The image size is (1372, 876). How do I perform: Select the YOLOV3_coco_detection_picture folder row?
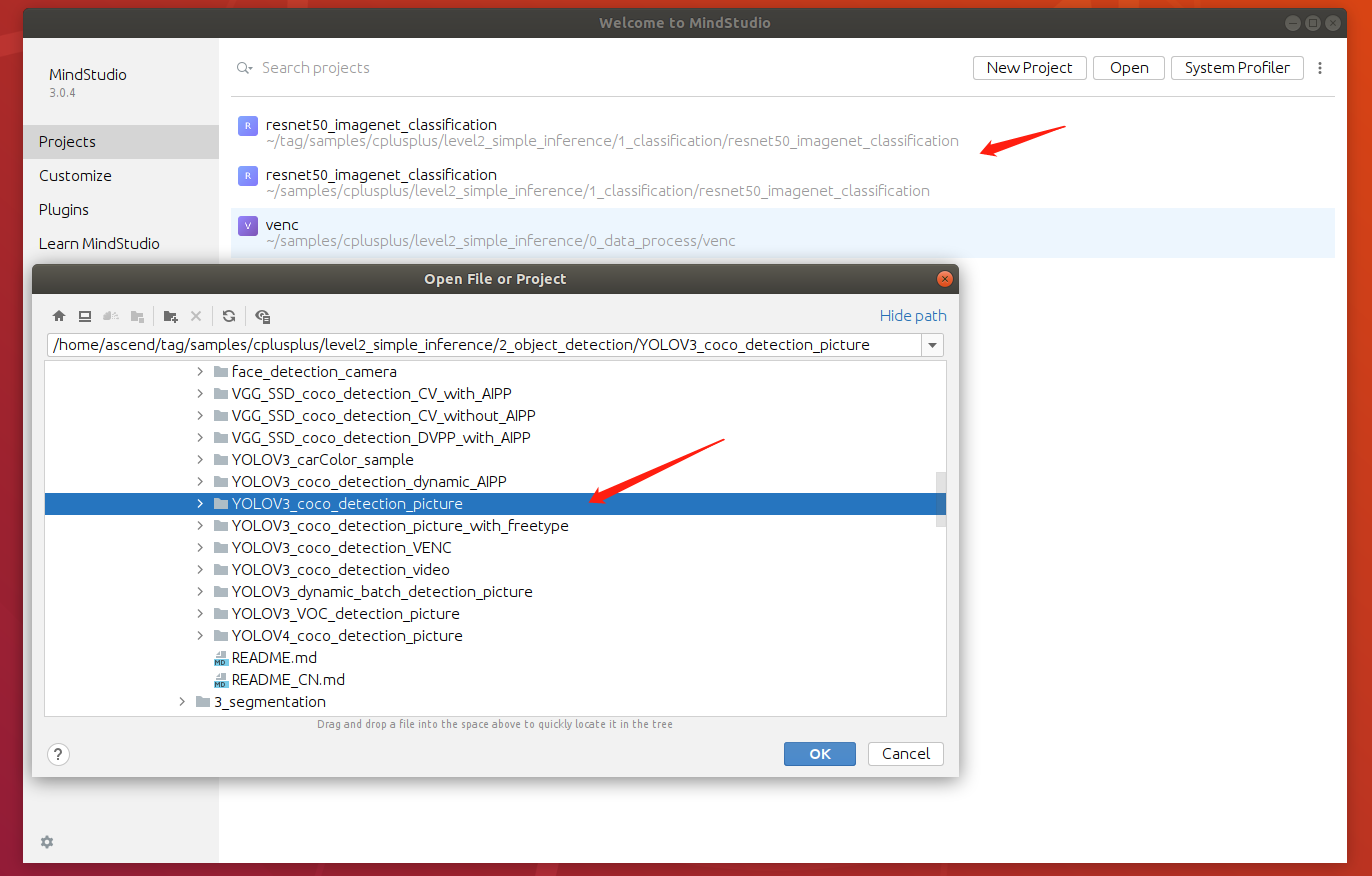pos(495,504)
